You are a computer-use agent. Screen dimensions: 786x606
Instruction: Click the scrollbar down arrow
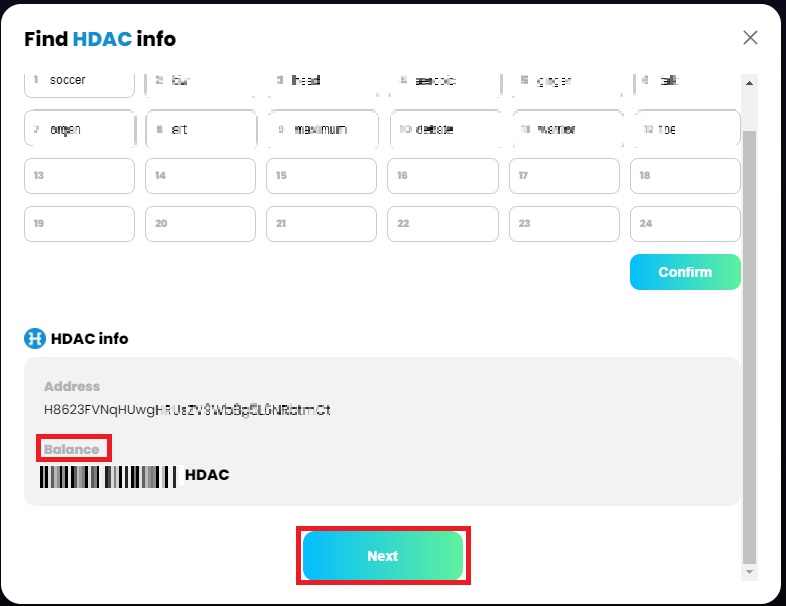749,571
